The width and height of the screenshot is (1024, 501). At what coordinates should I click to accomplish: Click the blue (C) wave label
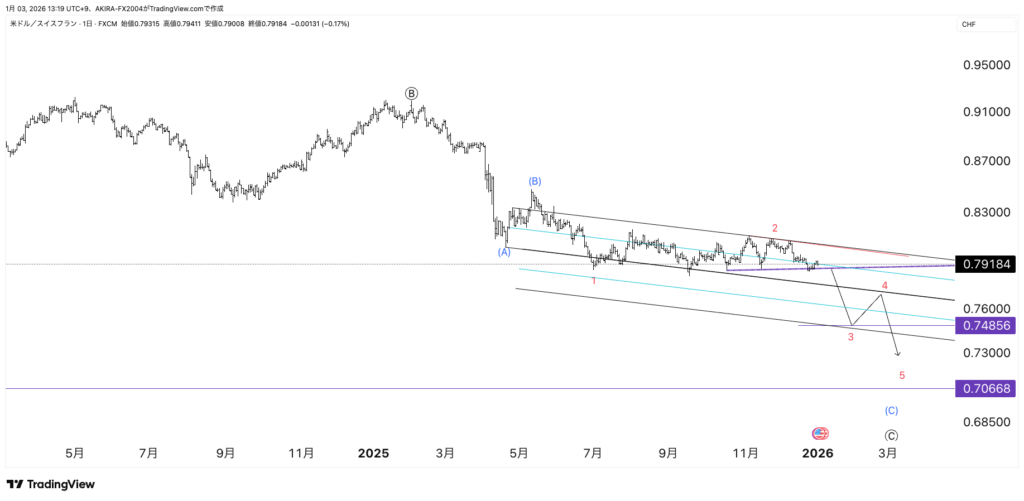(x=891, y=410)
